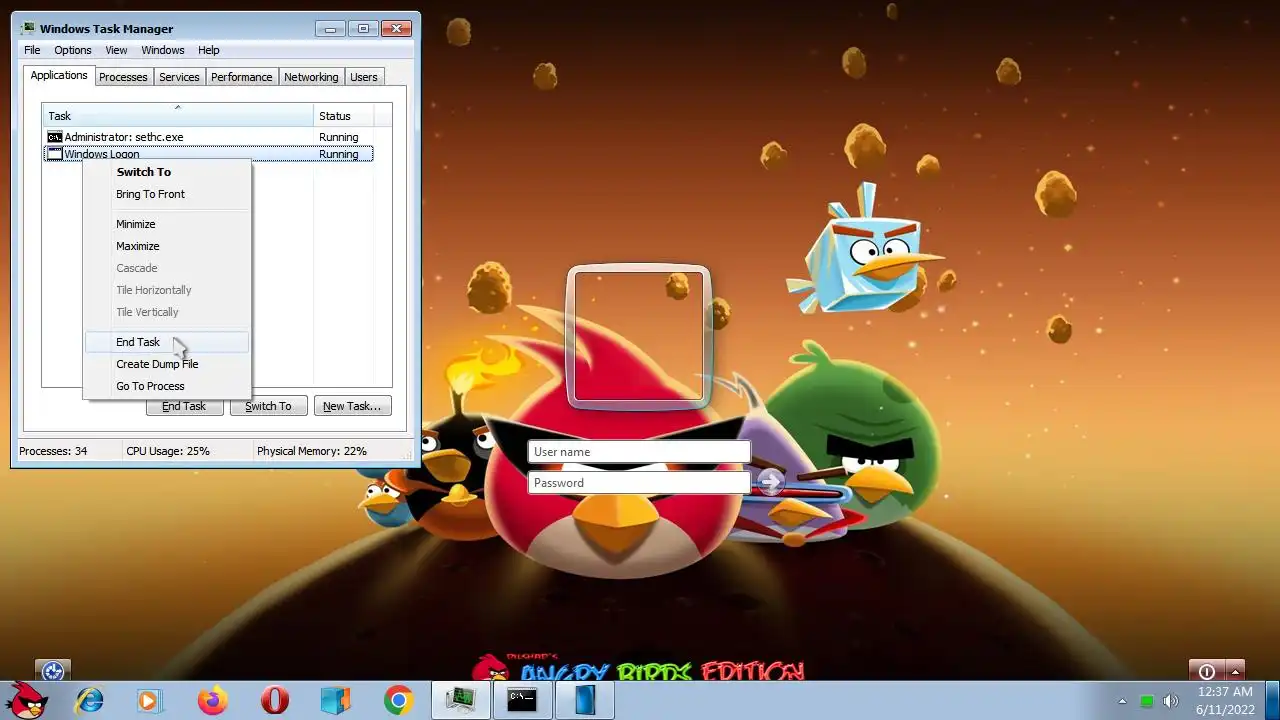
Task: Sort by the Status column header
Action: pyautogui.click(x=344, y=116)
